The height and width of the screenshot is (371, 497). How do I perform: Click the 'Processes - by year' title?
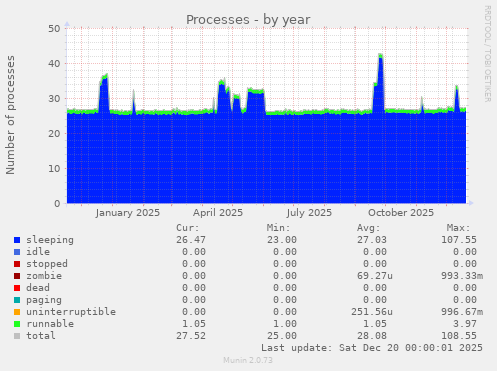[248, 20]
